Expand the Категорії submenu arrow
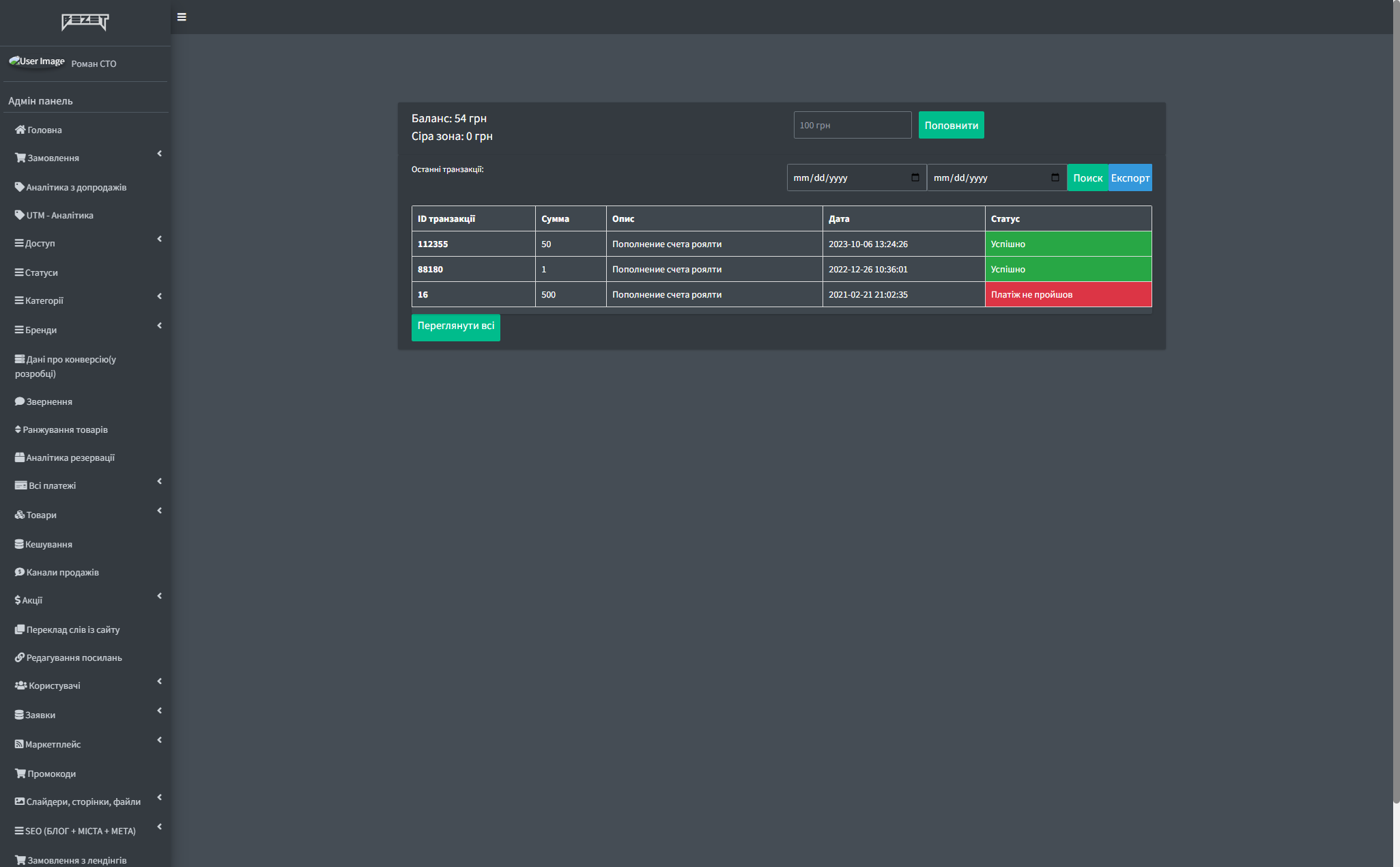This screenshot has width=1400, height=867. tap(160, 296)
